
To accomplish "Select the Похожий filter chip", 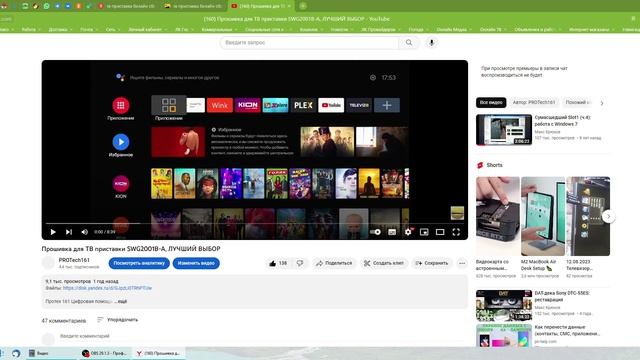I will point(577,102).
